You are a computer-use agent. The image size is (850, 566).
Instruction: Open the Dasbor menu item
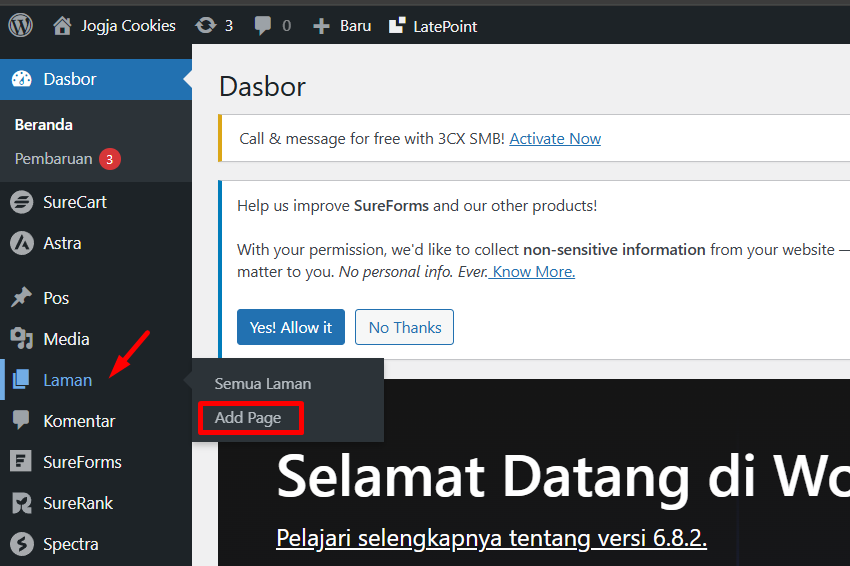tap(96, 79)
